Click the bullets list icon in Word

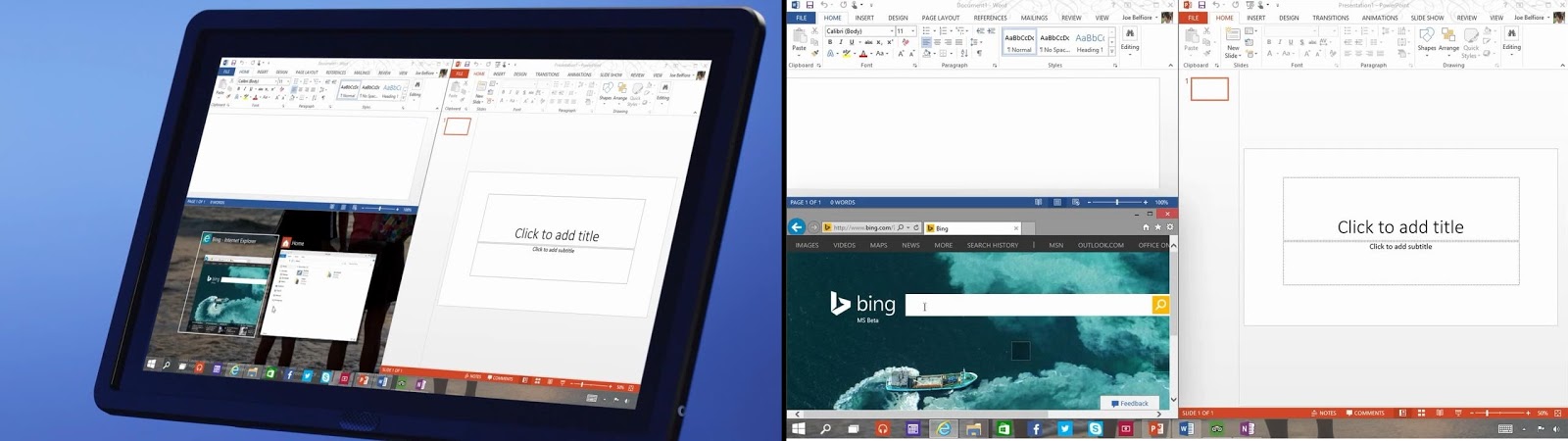(927, 31)
